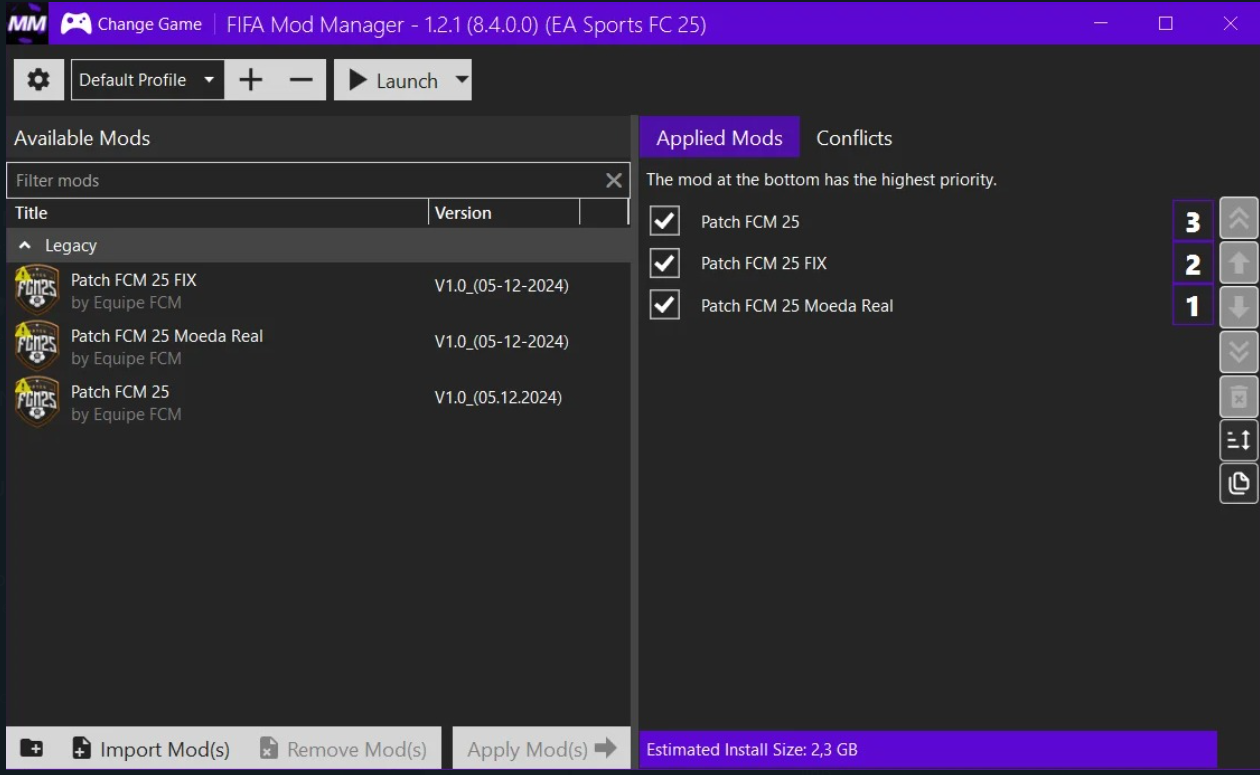The width and height of the screenshot is (1260, 775).
Task: Uncheck the Patch FCM 25 applied mod
Action: [664, 221]
